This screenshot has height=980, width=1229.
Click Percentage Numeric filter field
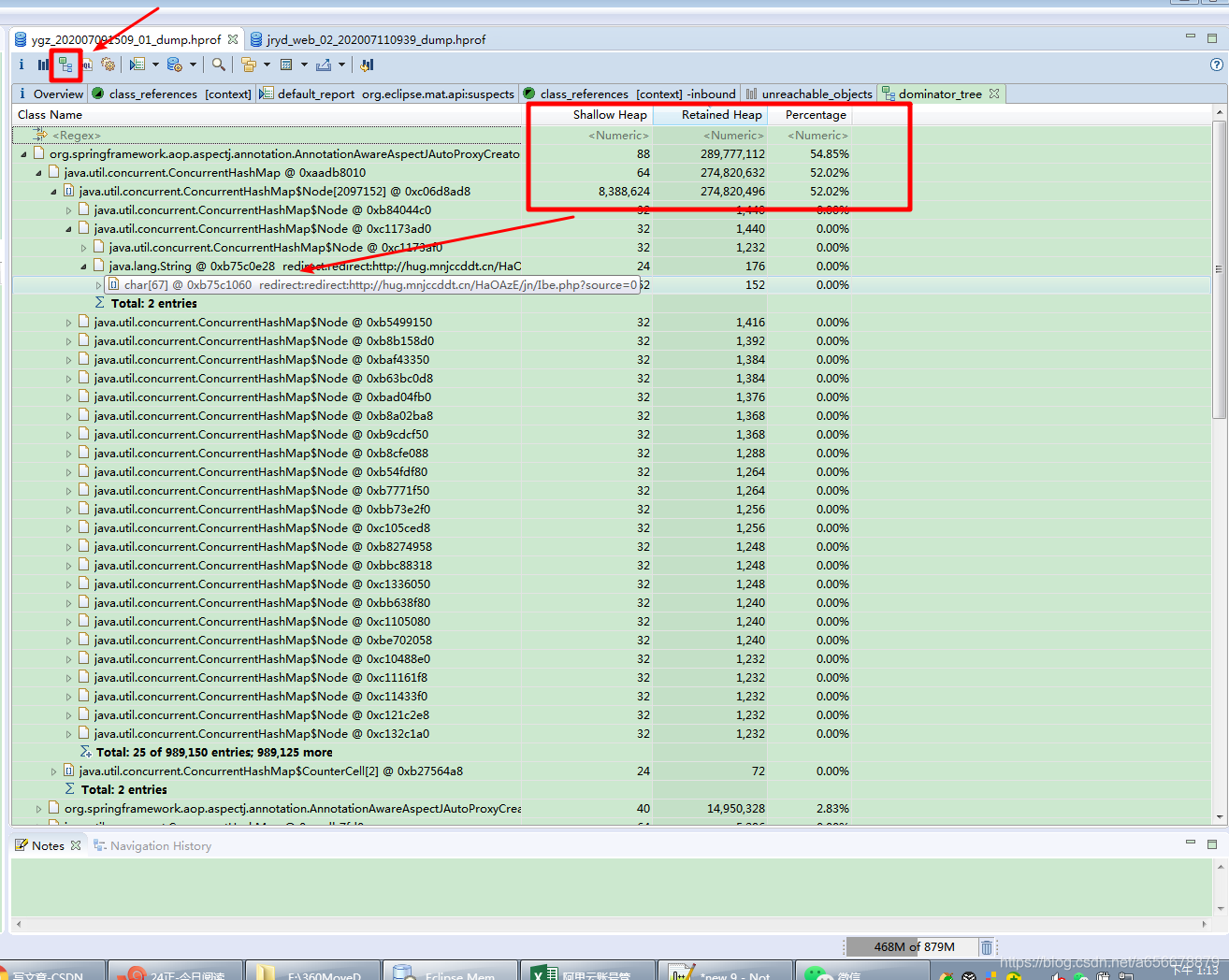tap(810, 135)
